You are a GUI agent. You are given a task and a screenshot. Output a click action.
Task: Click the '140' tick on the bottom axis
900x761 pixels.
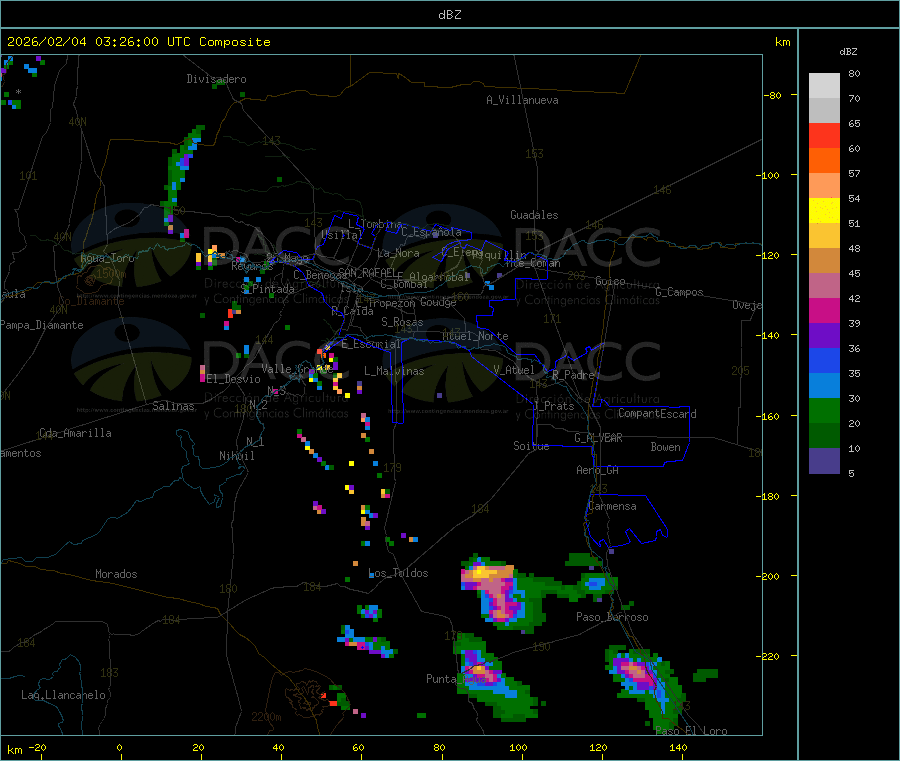pyautogui.click(x=678, y=747)
